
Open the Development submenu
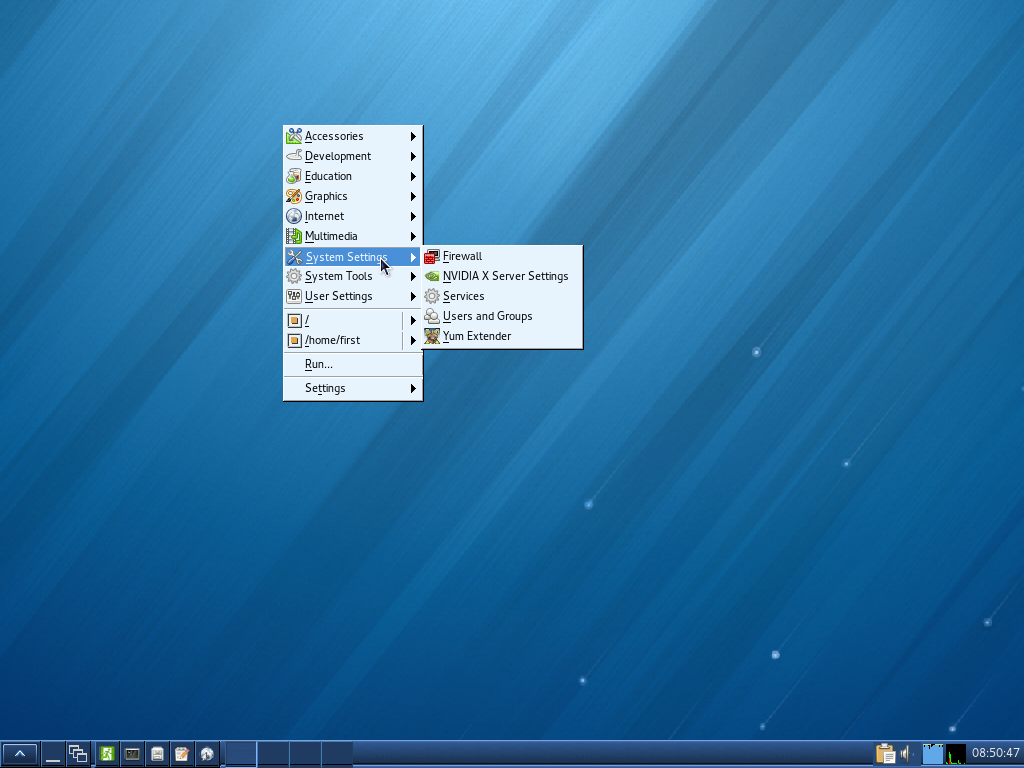353,156
